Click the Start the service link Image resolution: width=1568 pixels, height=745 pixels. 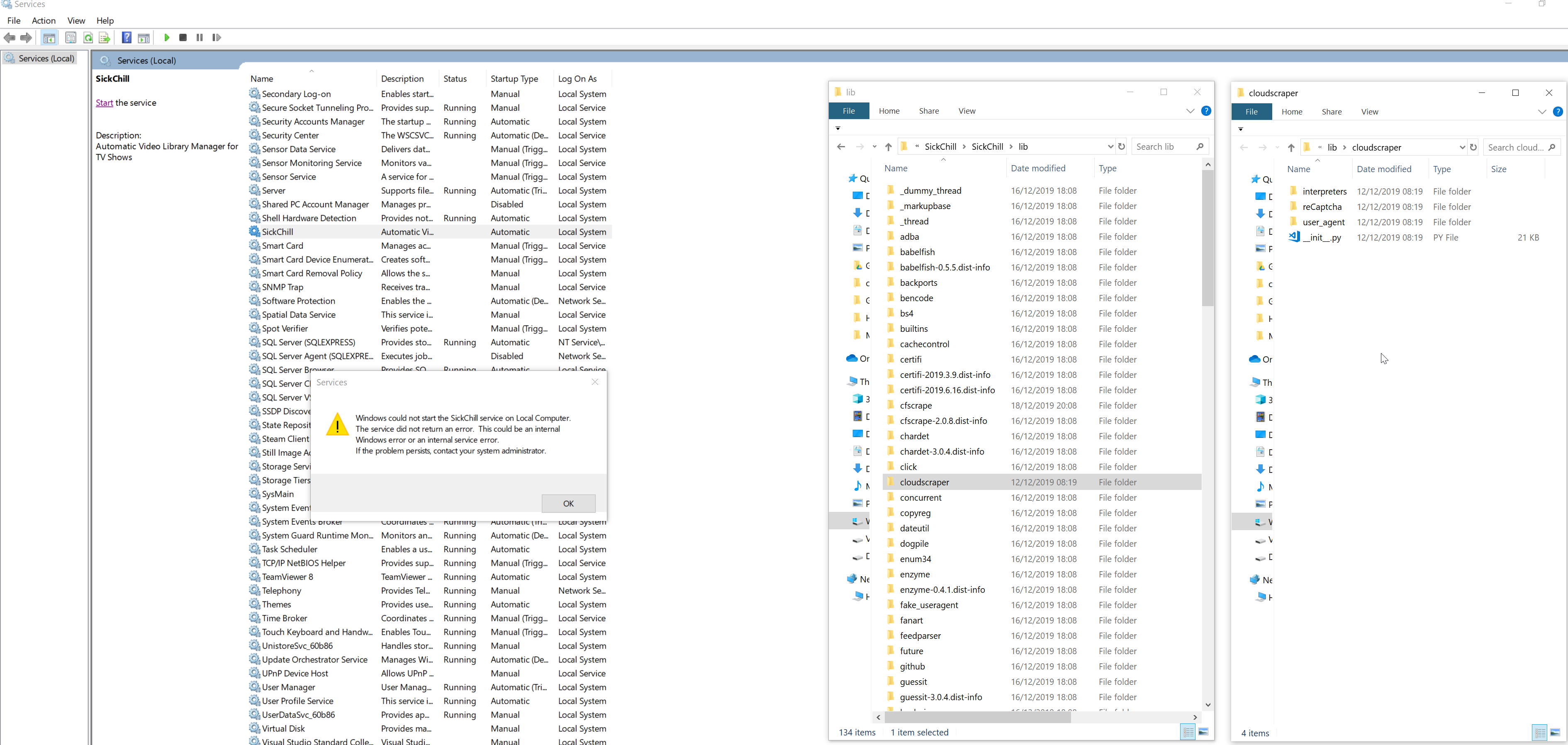[x=104, y=103]
